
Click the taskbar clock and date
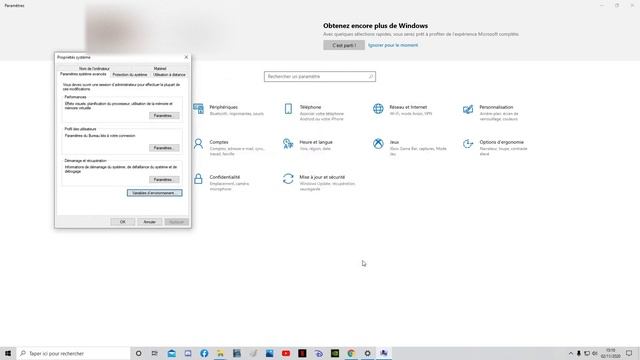click(x=611, y=353)
